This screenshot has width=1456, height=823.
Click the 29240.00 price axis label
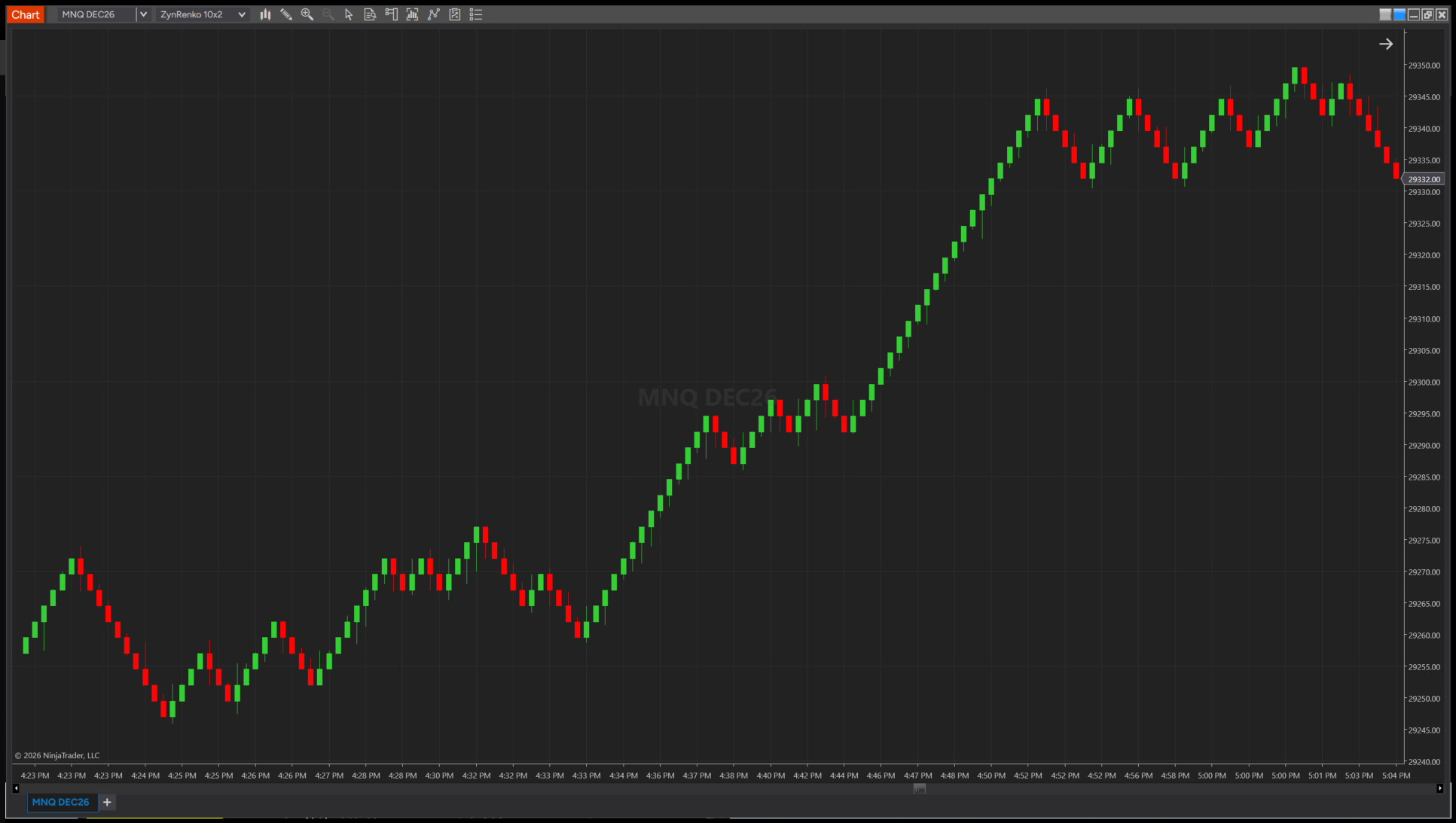click(1424, 762)
